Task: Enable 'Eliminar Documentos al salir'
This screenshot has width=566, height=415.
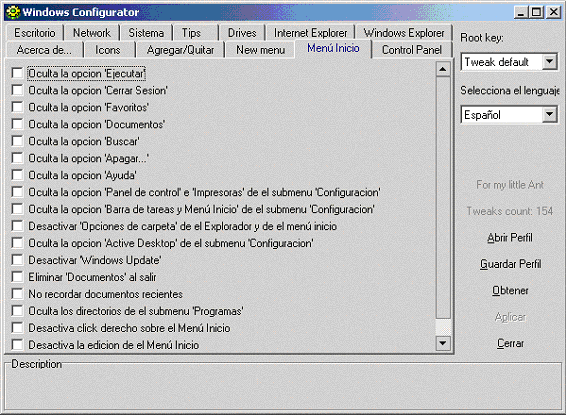Action: [x=17, y=277]
